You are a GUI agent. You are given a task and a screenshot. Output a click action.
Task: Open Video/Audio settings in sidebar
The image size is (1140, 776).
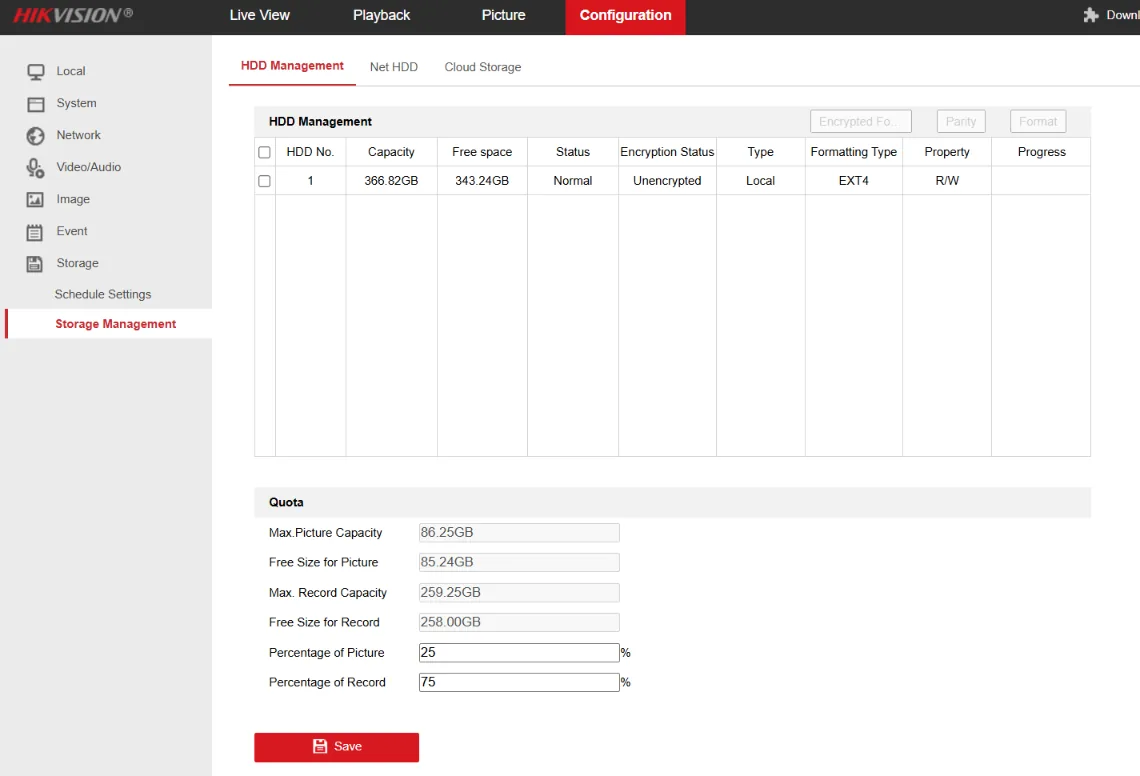click(x=89, y=167)
